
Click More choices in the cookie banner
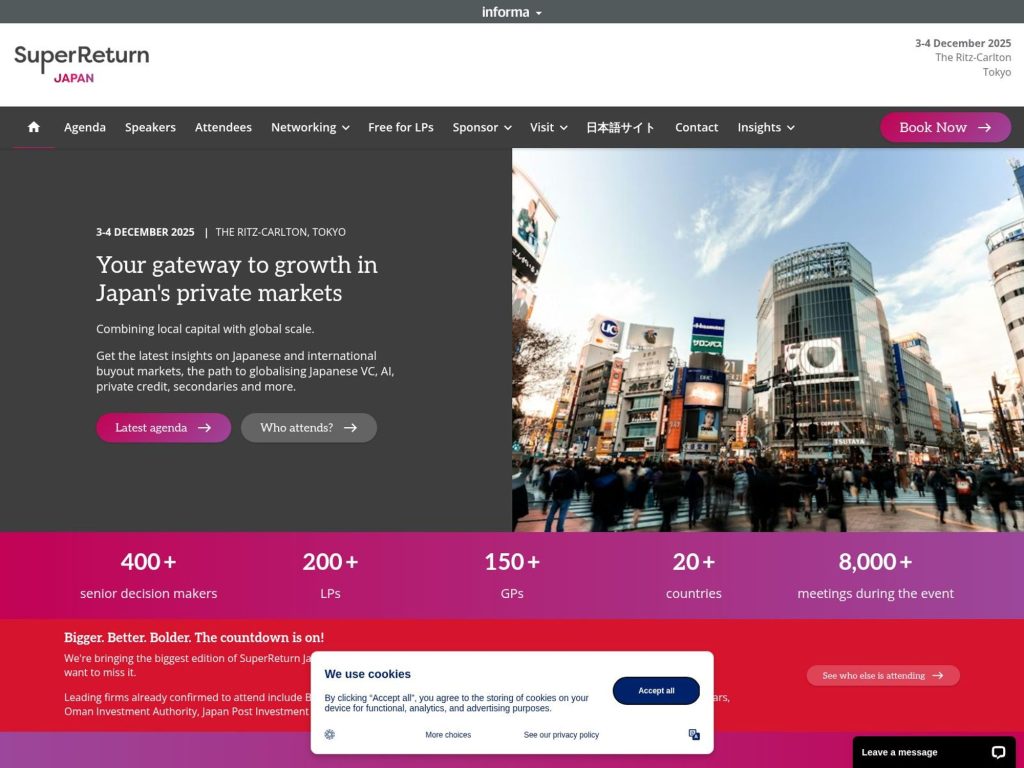coord(448,734)
